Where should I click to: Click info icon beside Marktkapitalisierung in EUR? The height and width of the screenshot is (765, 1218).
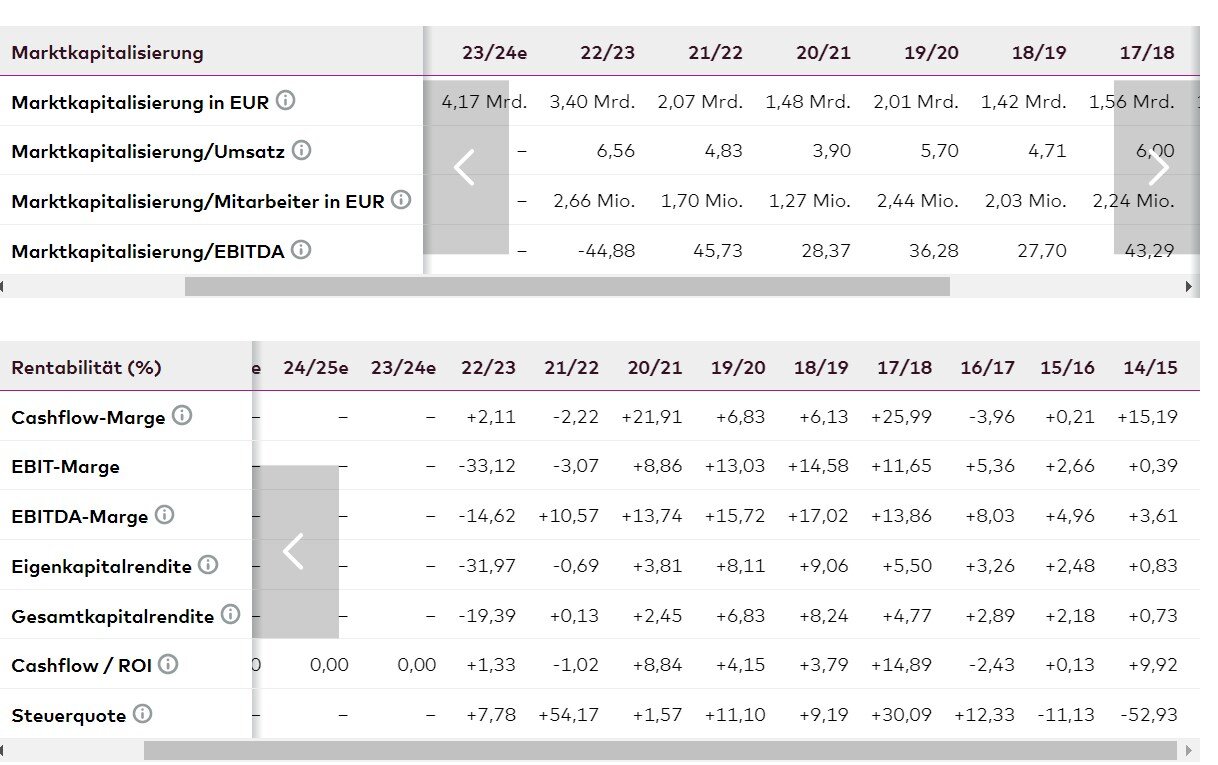pyautogui.click(x=286, y=100)
